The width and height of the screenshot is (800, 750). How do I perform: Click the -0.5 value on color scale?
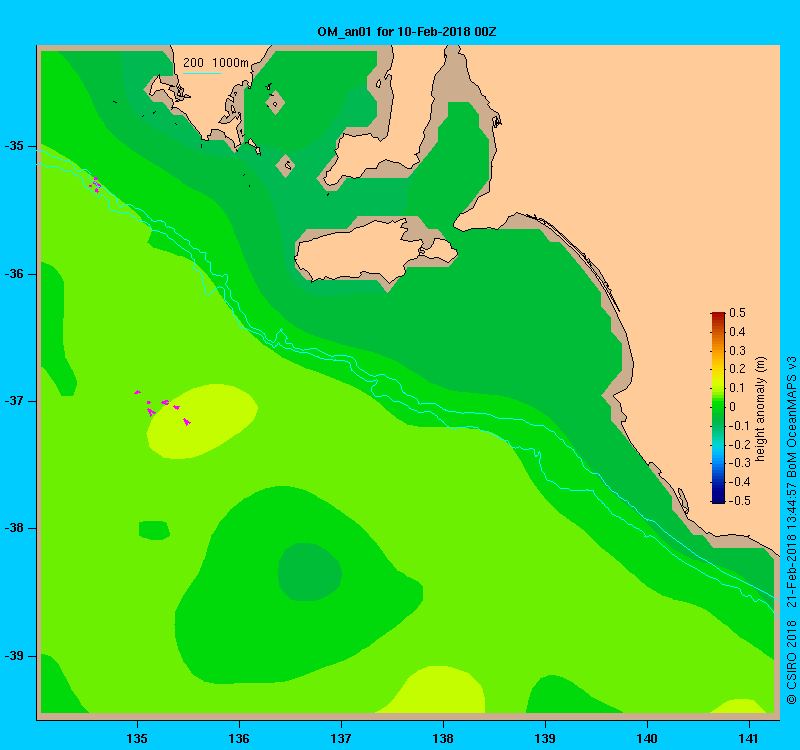[739, 501]
